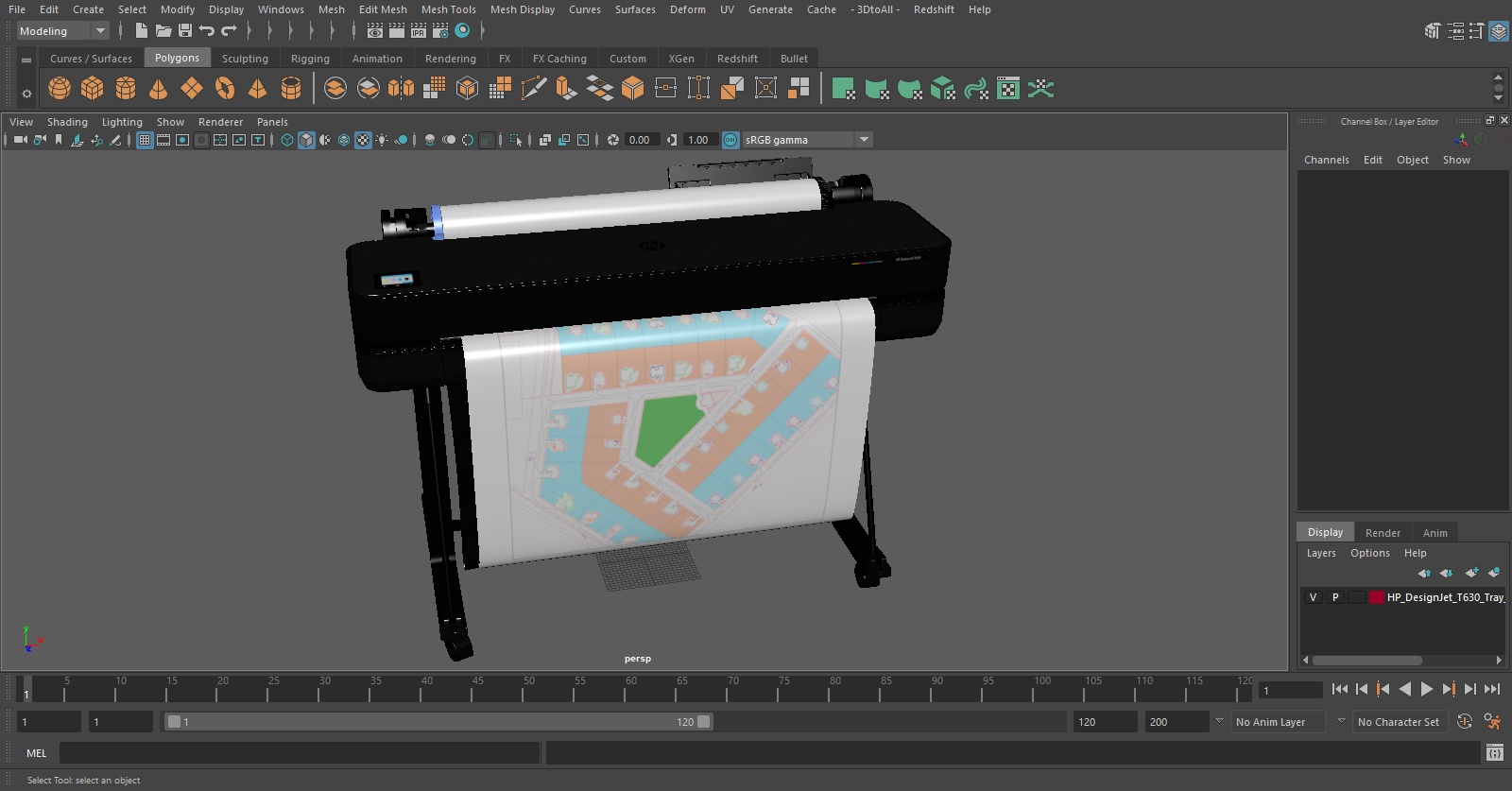Click the layer list horizontal scrollbar
The height and width of the screenshot is (791, 1512).
(1366, 661)
